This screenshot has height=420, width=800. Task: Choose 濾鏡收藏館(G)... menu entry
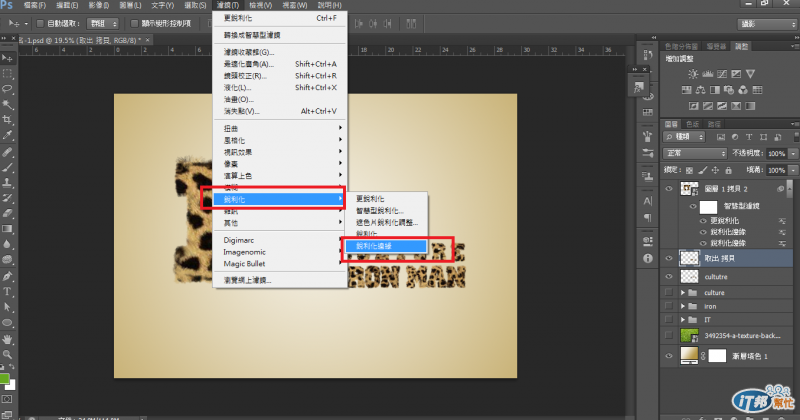pos(280,52)
